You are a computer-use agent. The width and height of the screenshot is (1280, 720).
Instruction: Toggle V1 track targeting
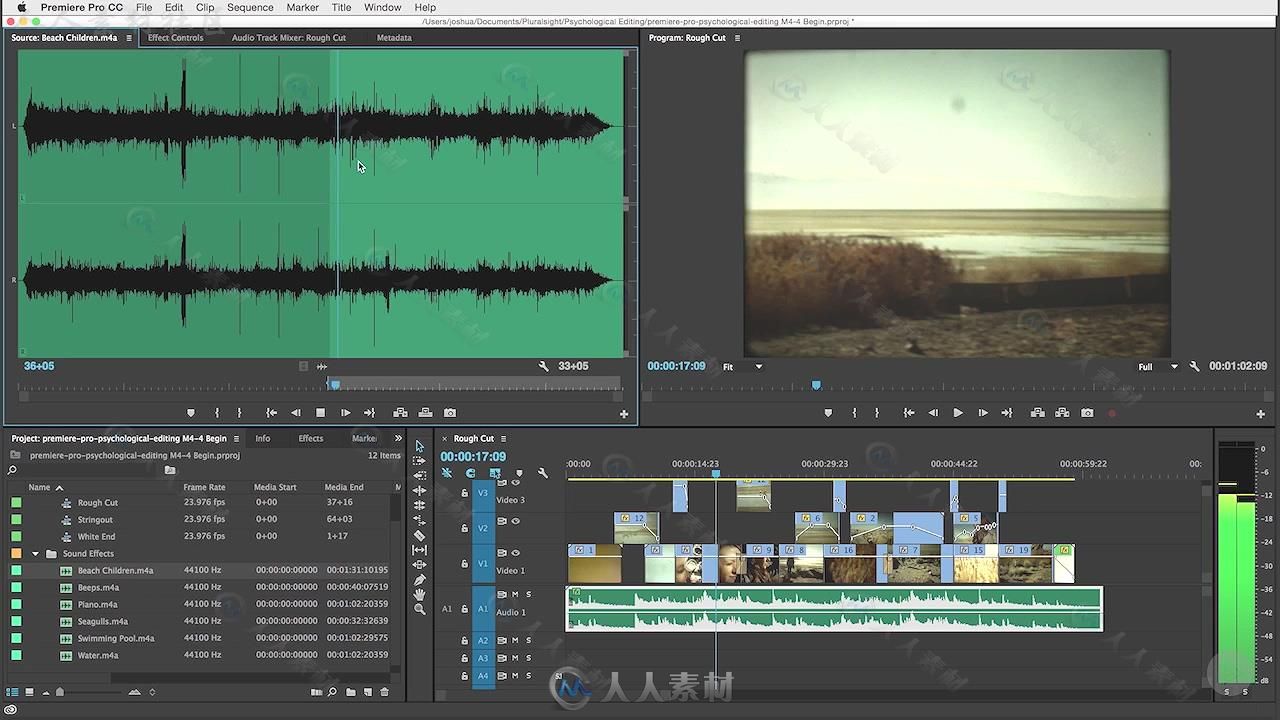[x=483, y=564]
